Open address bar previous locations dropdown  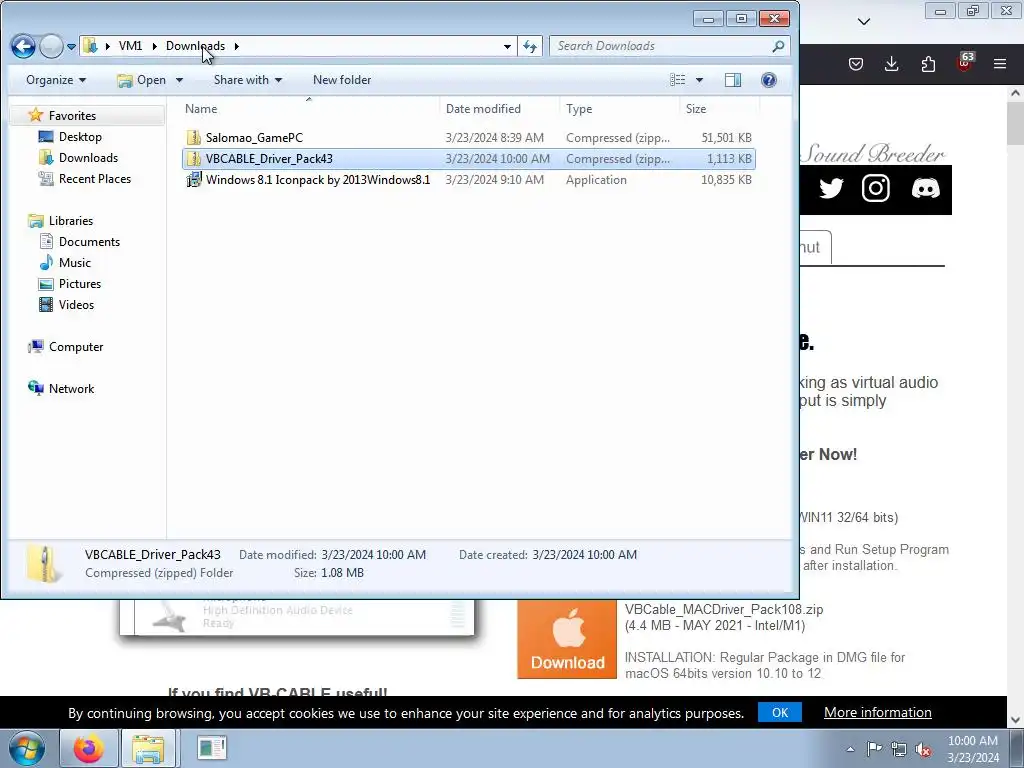click(x=507, y=46)
